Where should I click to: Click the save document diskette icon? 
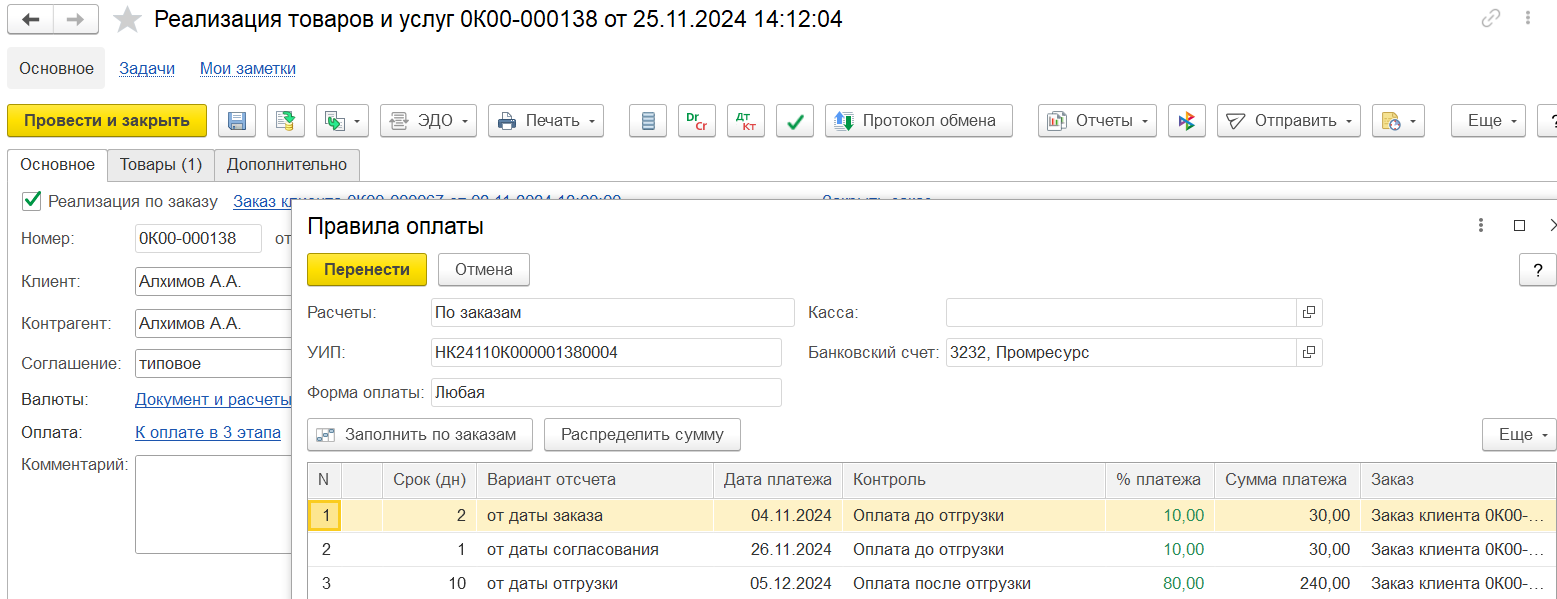click(x=238, y=121)
